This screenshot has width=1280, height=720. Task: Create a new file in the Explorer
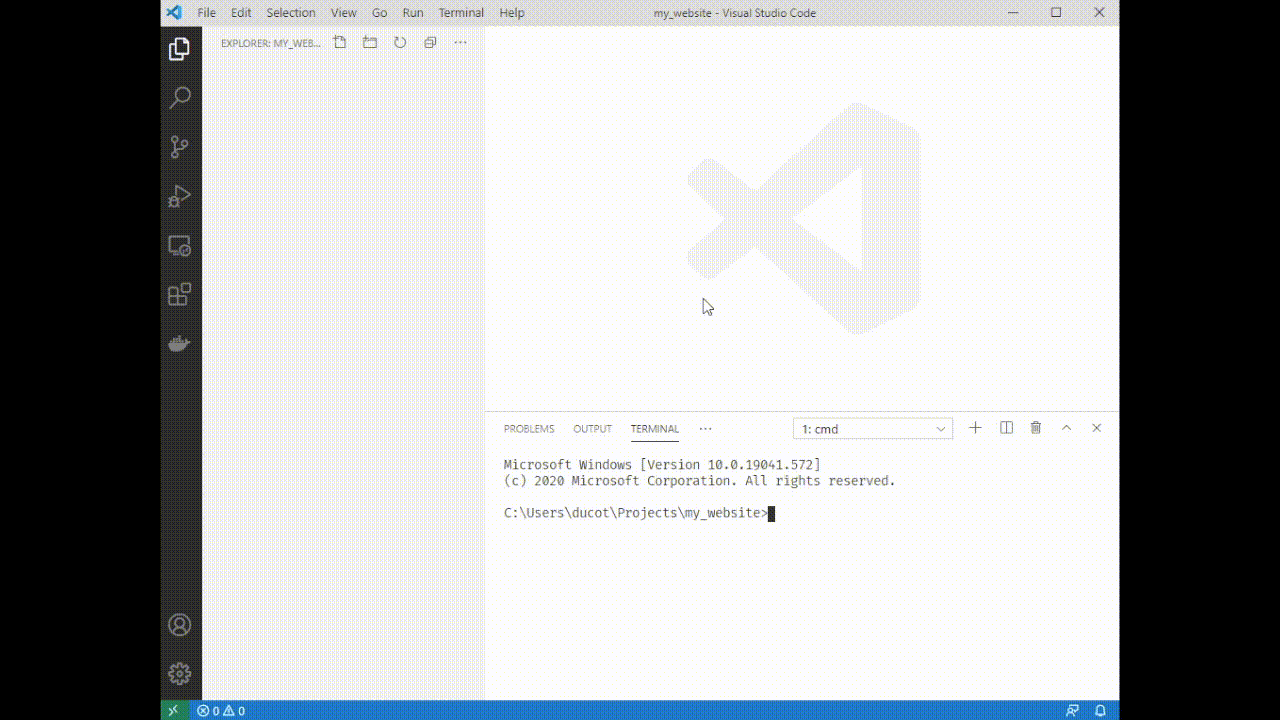(339, 42)
